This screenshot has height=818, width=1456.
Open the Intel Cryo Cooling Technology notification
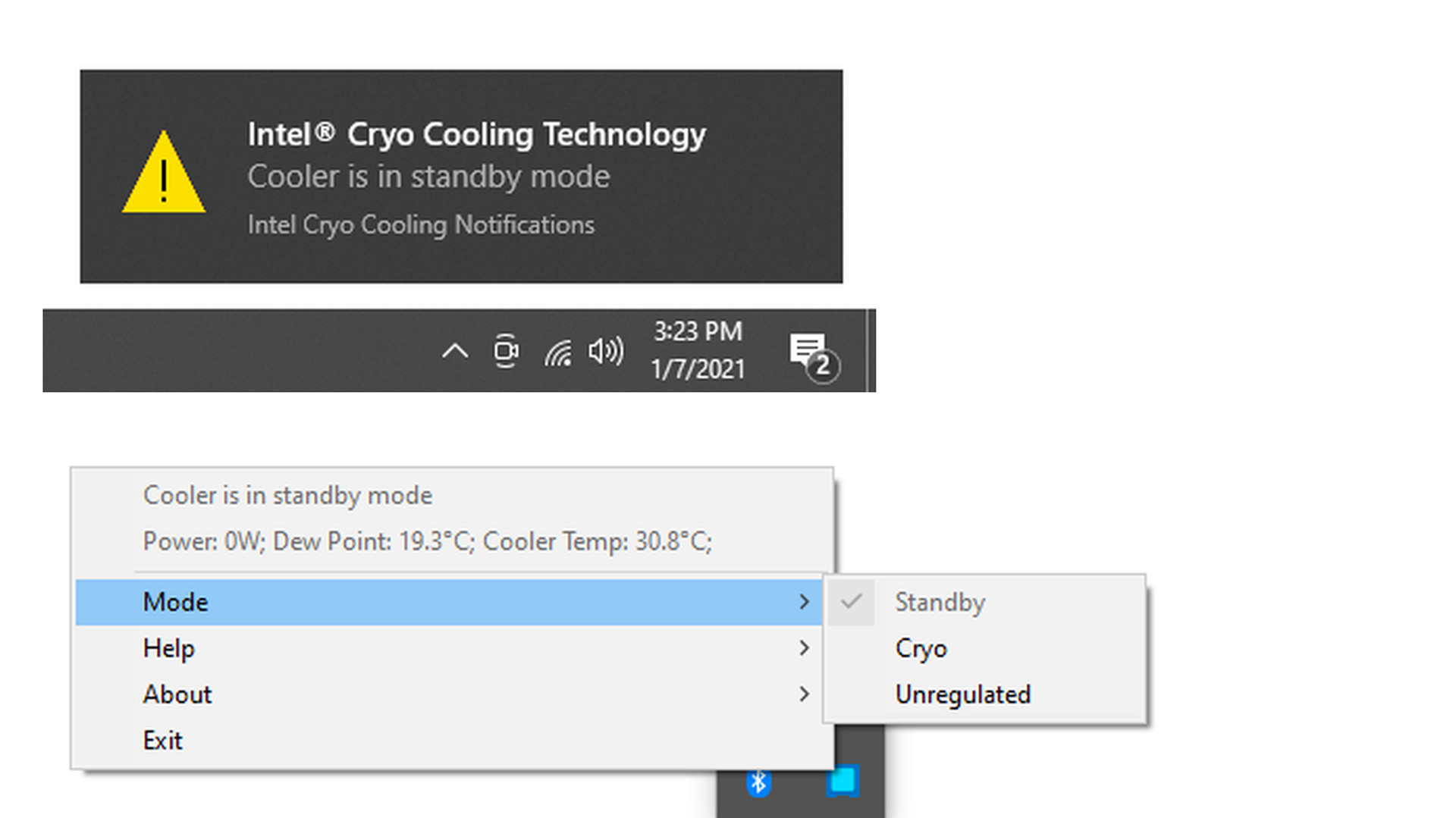pos(461,177)
